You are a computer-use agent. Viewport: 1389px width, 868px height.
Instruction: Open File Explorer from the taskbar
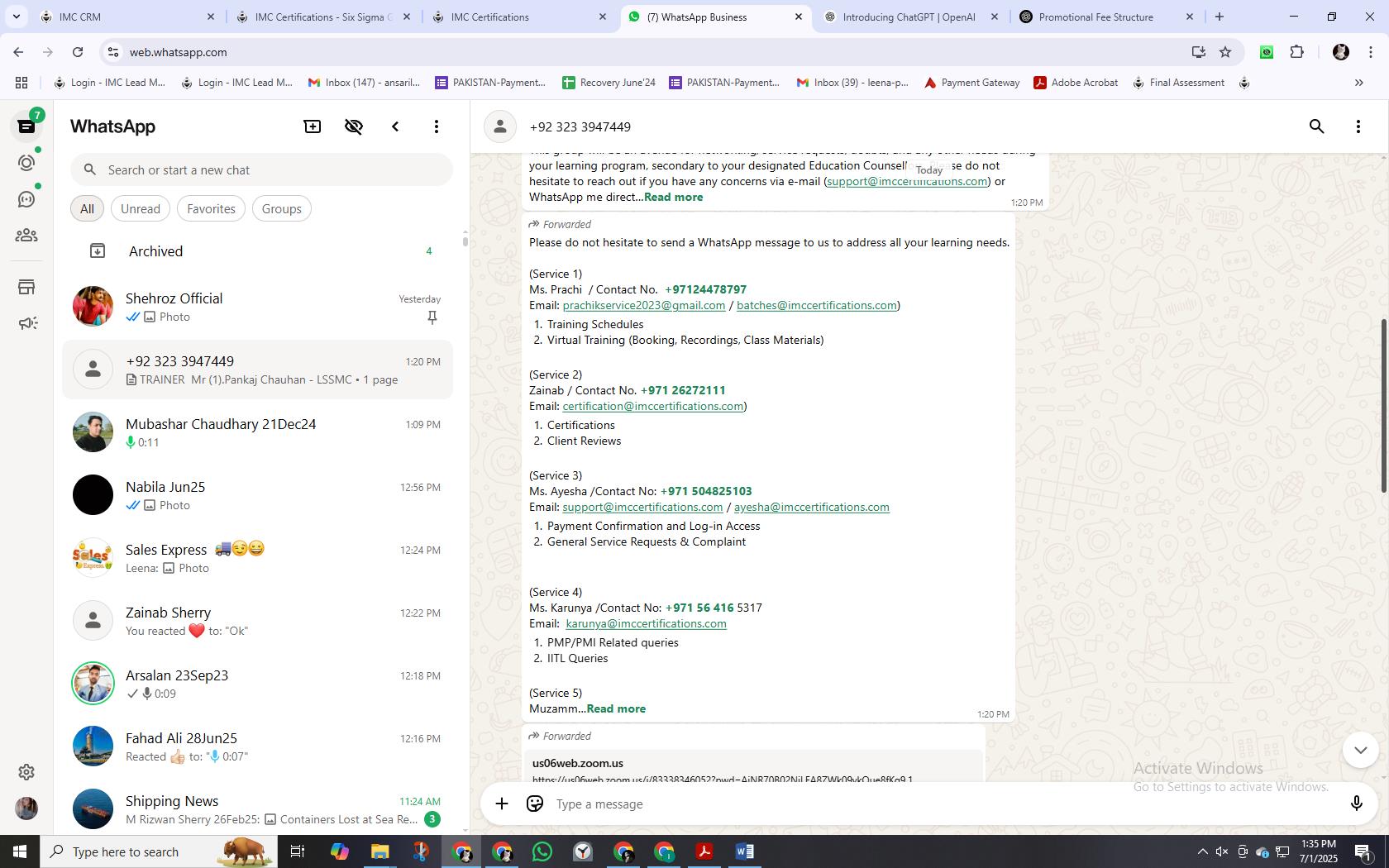380,851
